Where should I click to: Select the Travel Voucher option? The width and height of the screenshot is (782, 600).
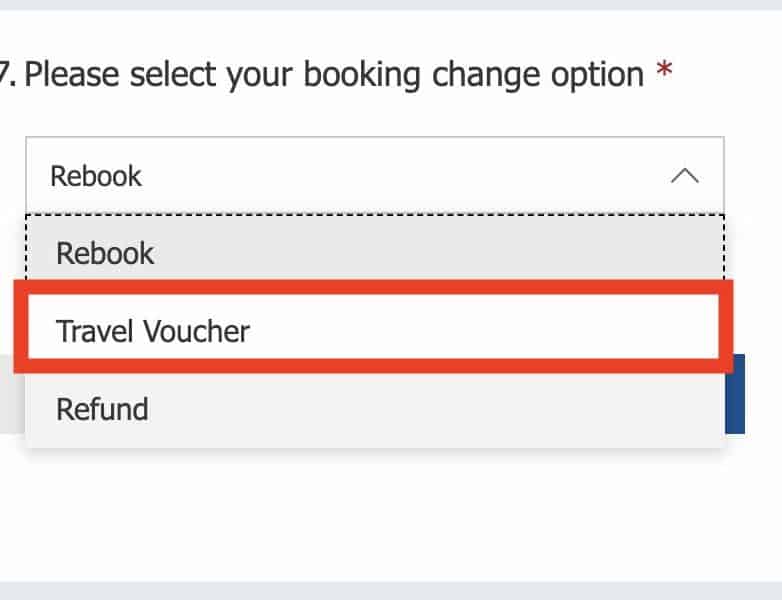pos(153,331)
